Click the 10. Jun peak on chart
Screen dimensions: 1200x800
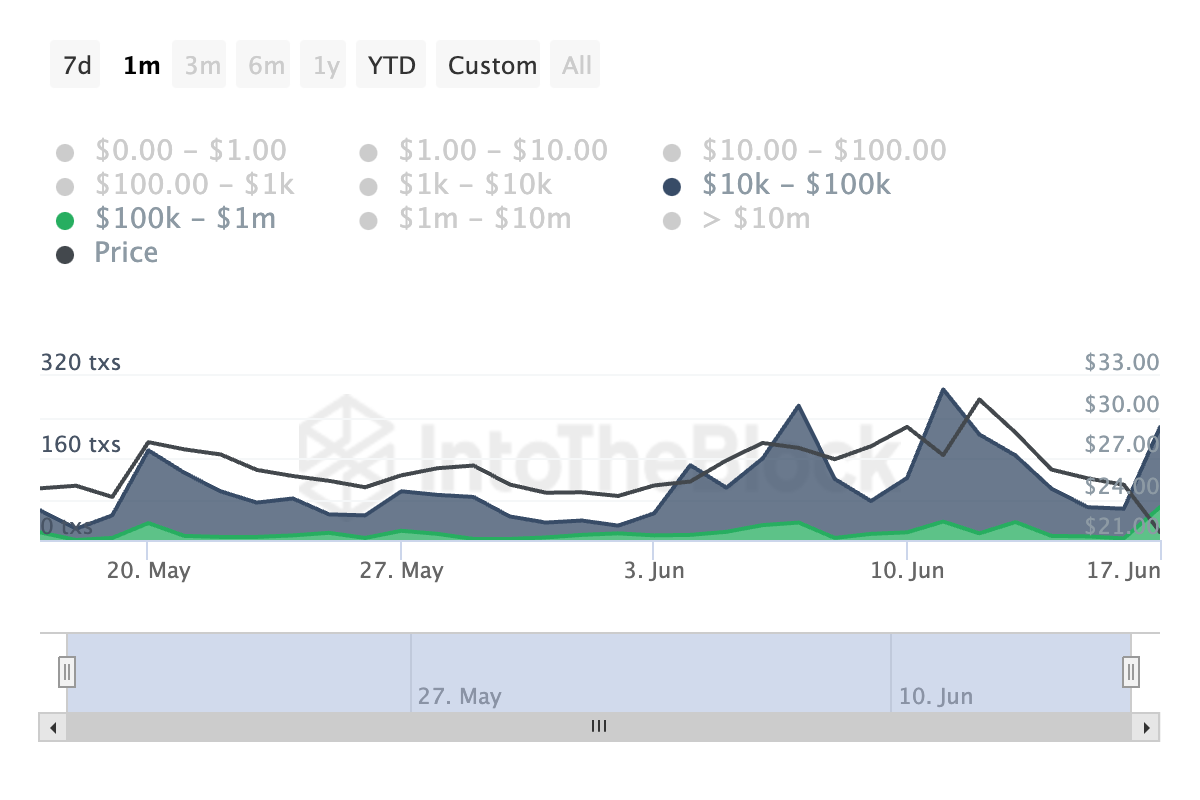point(942,389)
